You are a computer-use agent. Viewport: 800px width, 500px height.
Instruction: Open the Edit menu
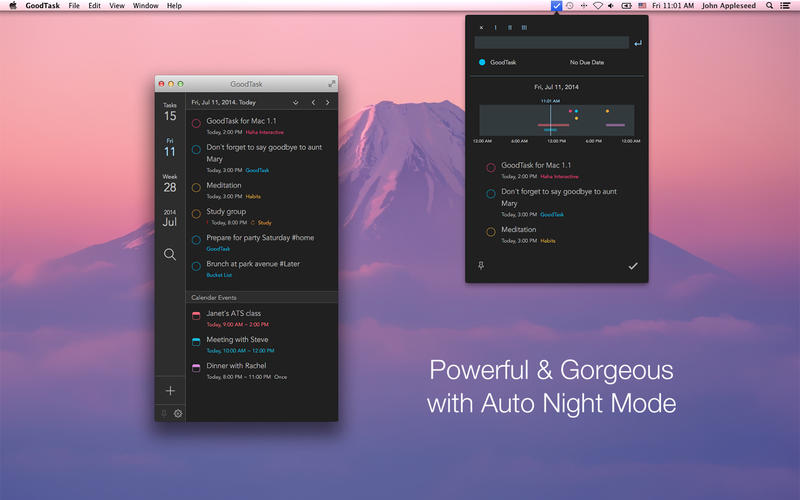(x=94, y=6)
